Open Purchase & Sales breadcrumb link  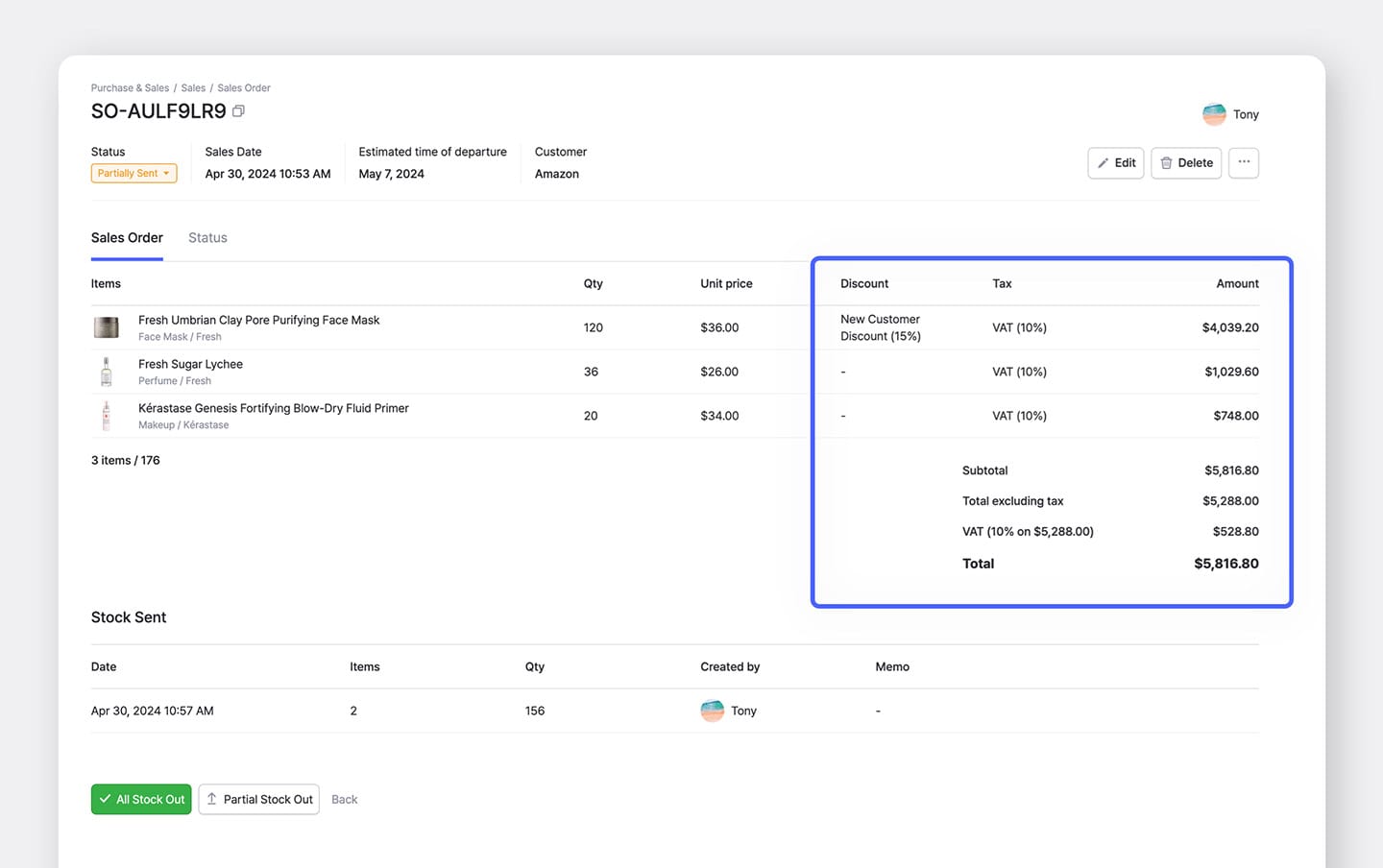tap(130, 88)
